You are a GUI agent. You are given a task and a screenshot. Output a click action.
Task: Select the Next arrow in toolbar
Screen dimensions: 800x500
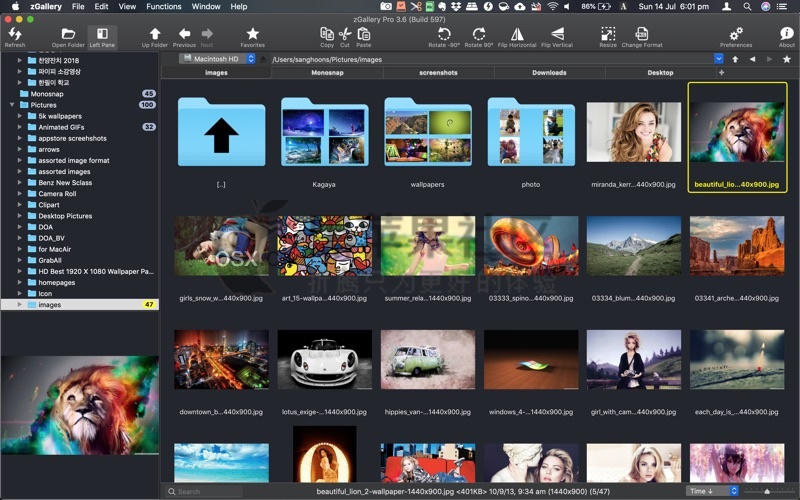pyautogui.click(x=207, y=37)
